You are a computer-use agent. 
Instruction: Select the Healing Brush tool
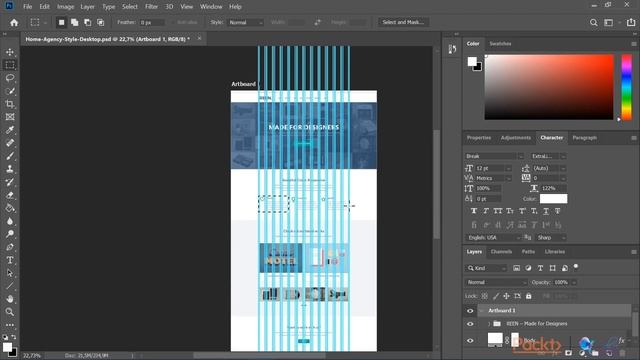(10, 143)
